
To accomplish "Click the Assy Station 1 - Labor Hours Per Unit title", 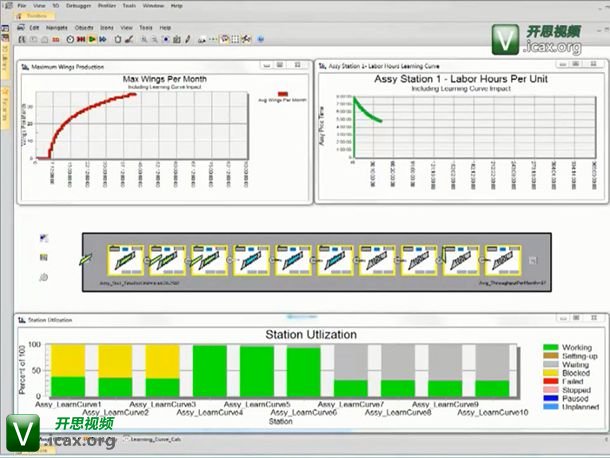I will pyautogui.click(x=461, y=79).
